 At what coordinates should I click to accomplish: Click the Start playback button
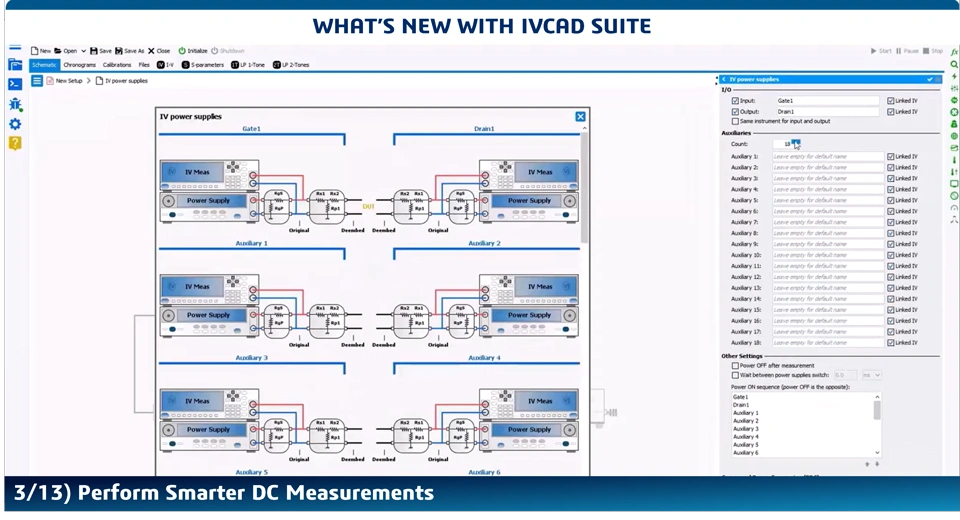pyautogui.click(x=881, y=51)
